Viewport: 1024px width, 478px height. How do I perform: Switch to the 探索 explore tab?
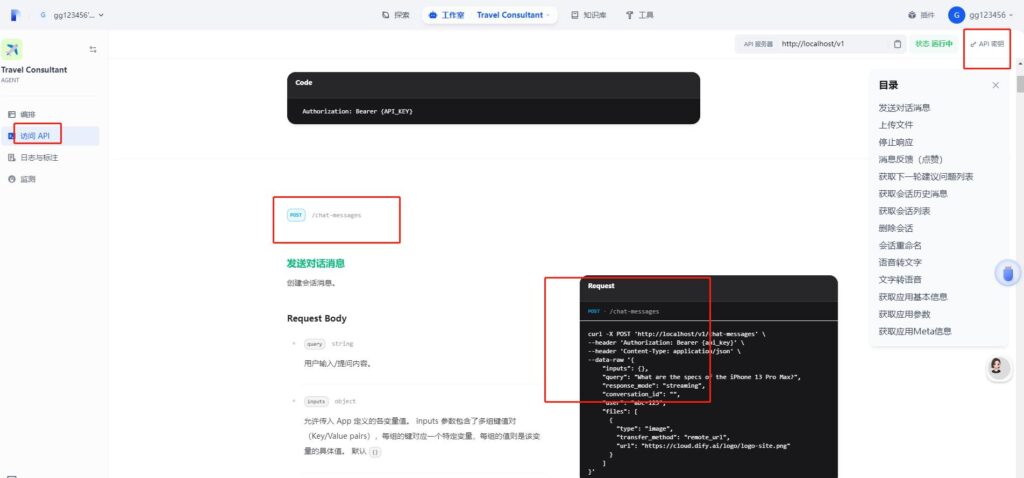point(396,15)
